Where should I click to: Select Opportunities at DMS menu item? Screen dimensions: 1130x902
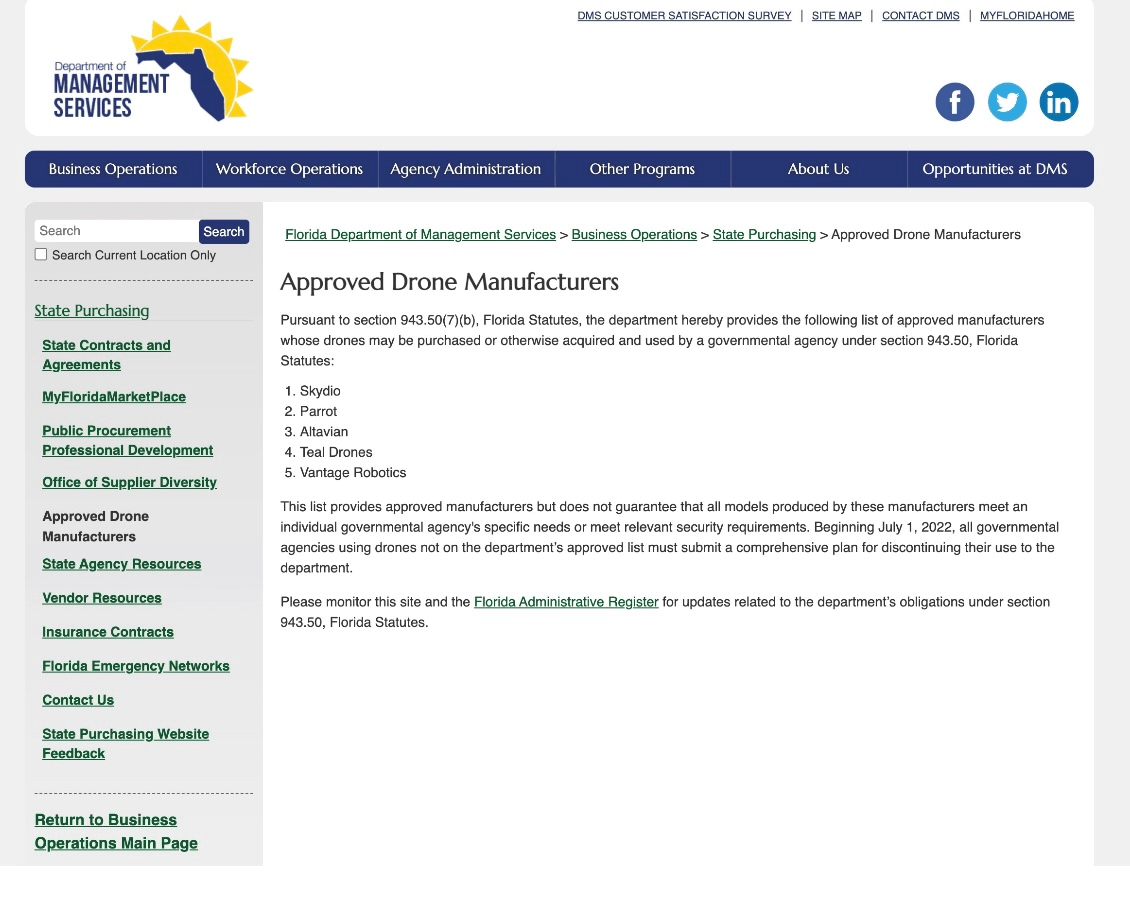(994, 169)
